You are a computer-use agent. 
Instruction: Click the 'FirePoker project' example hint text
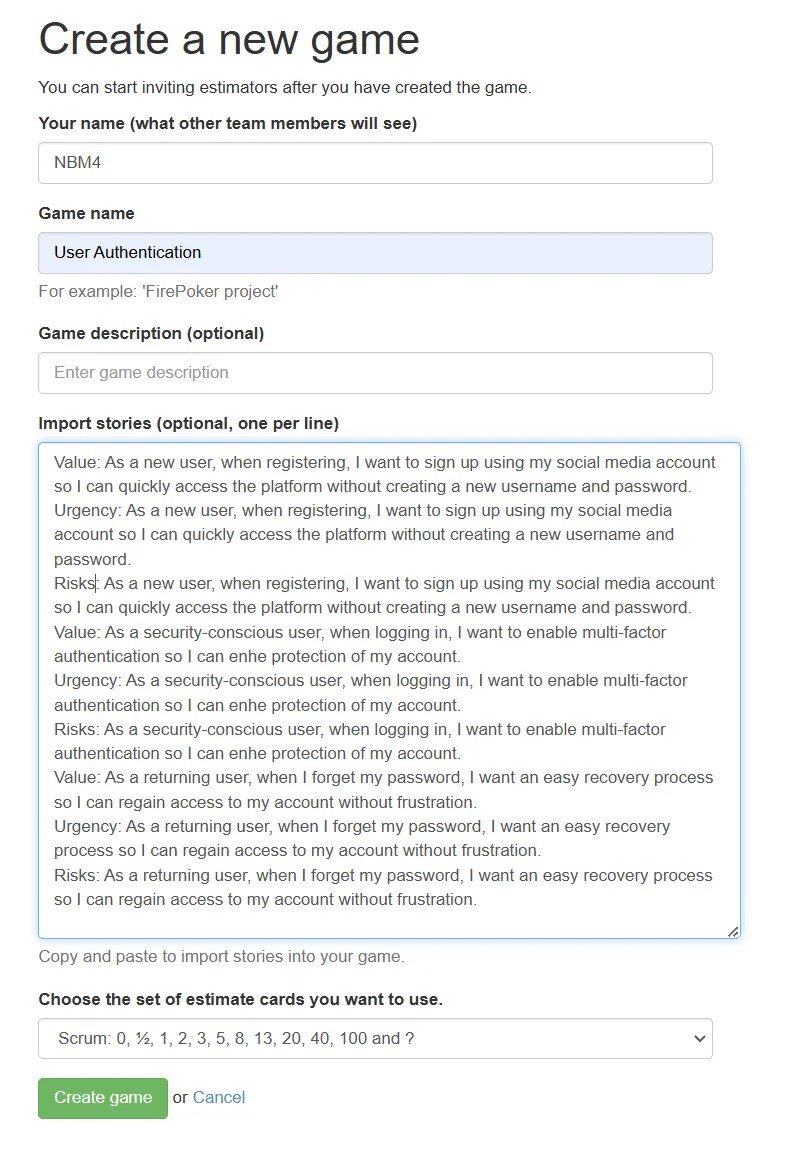[x=158, y=292]
